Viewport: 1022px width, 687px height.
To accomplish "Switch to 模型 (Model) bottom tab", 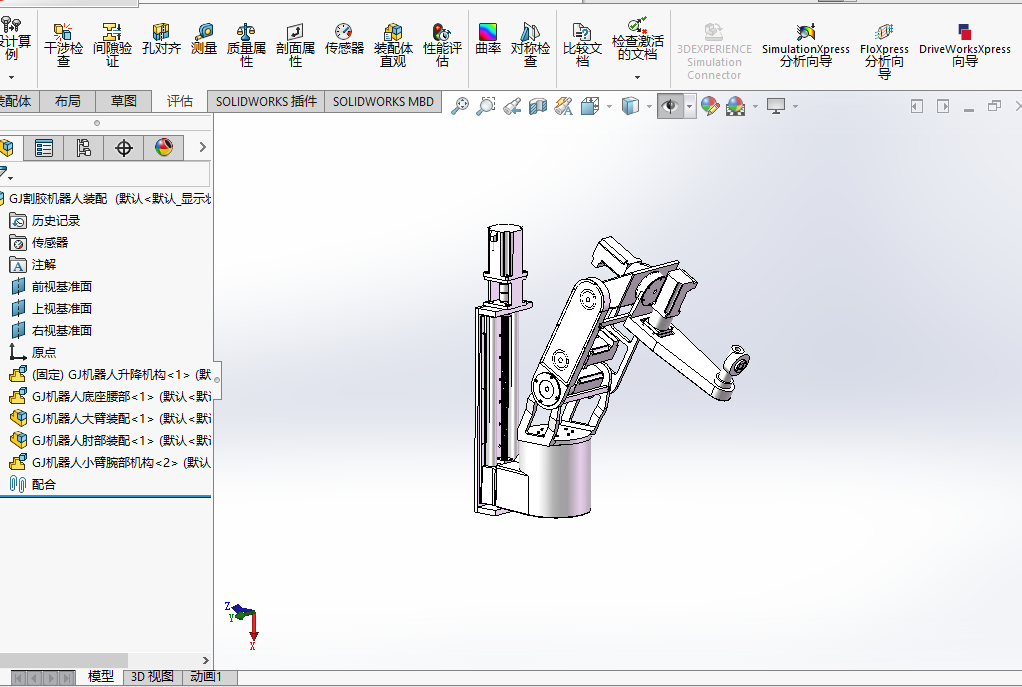I will [100, 677].
